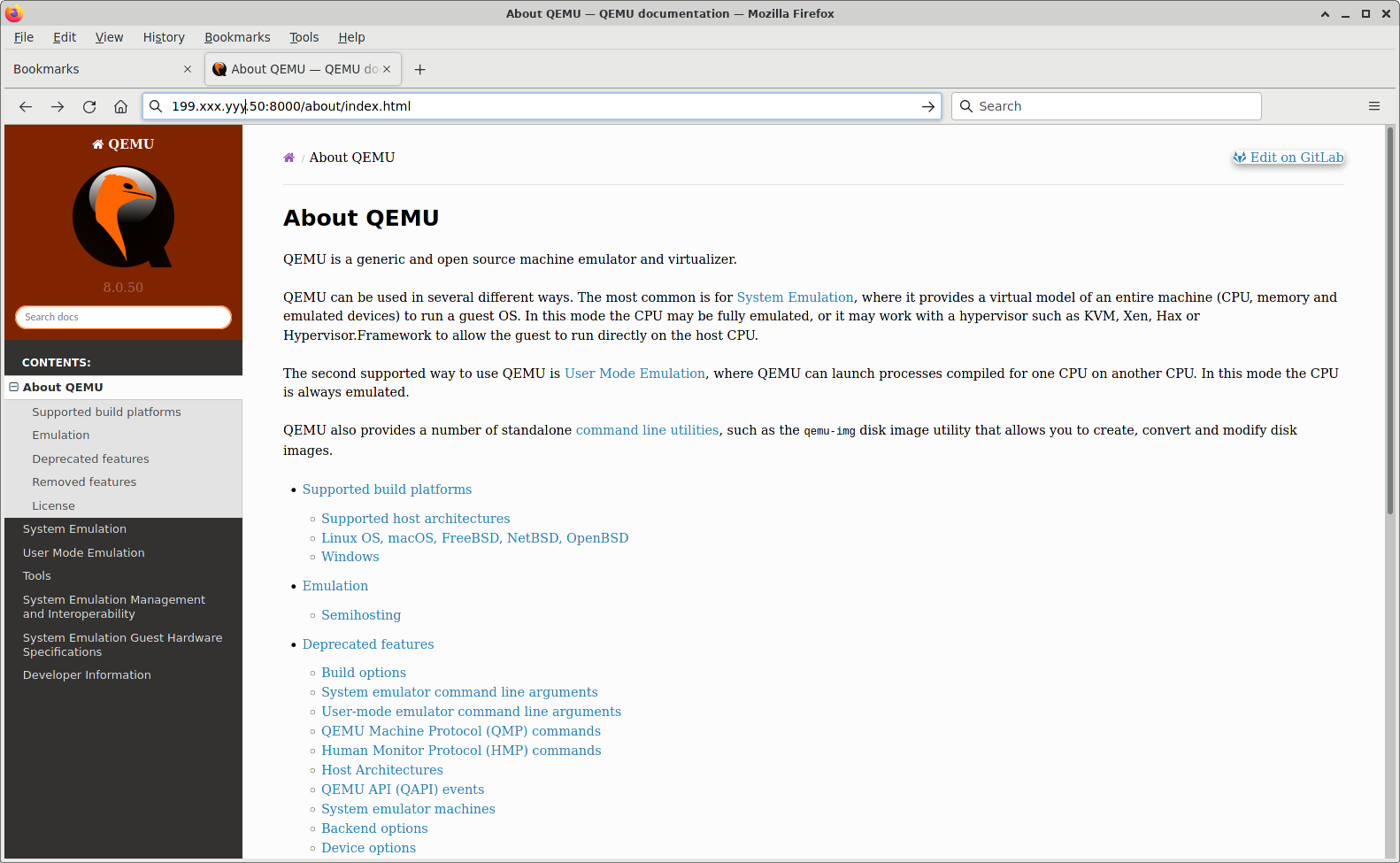Open the View menu
This screenshot has width=1400, height=863.
pyautogui.click(x=110, y=37)
